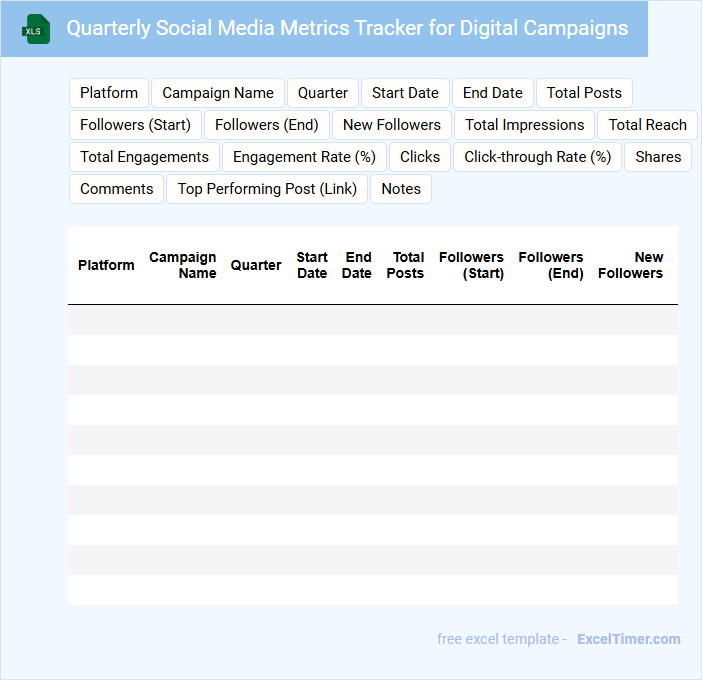Select the Top Performing Post (Link) tag
The image size is (702, 680).
click(x=267, y=189)
